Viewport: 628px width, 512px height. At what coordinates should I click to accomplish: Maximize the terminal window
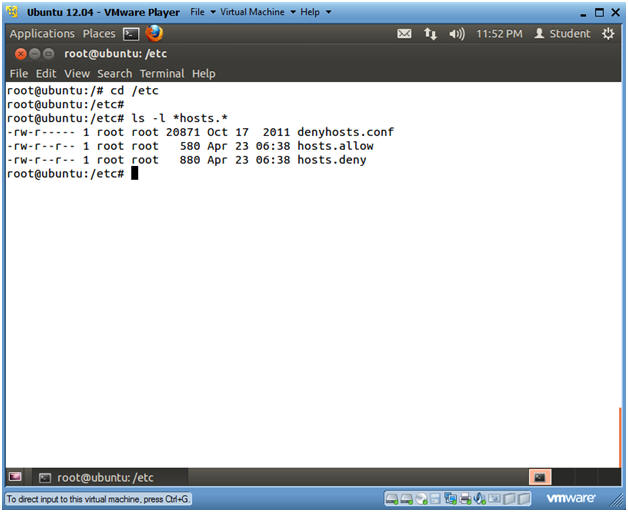[x=48, y=53]
